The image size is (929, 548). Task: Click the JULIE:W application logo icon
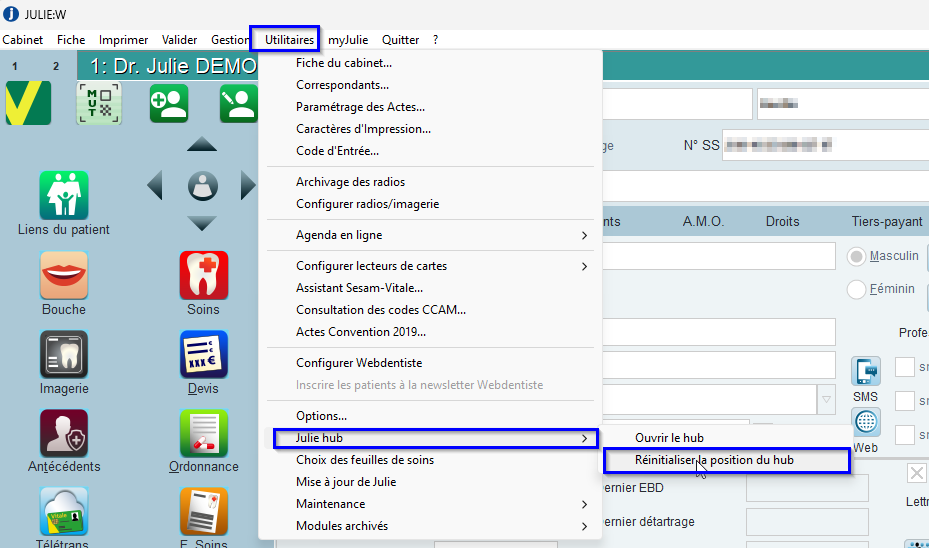tap(11, 14)
